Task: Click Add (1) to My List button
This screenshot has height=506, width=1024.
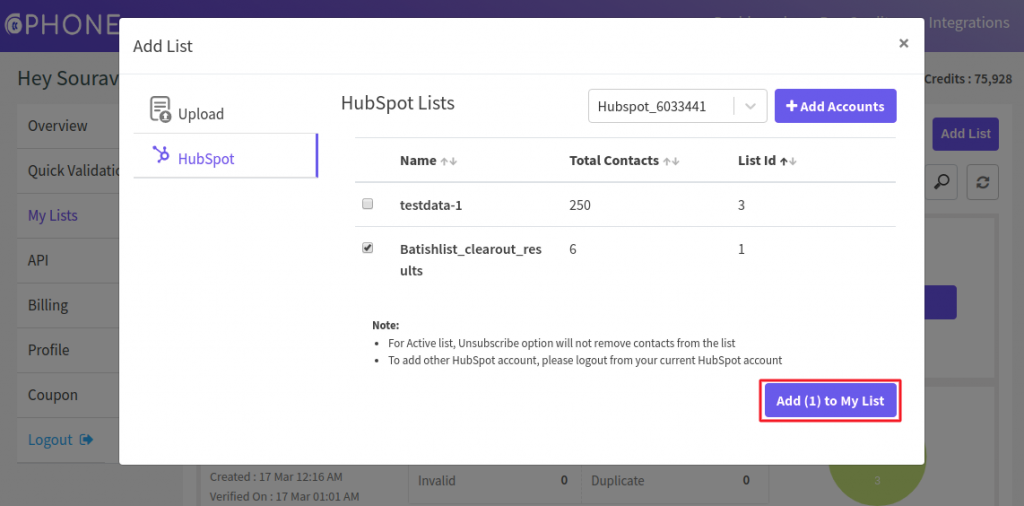Action: pyautogui.click(x=830, y=400)
